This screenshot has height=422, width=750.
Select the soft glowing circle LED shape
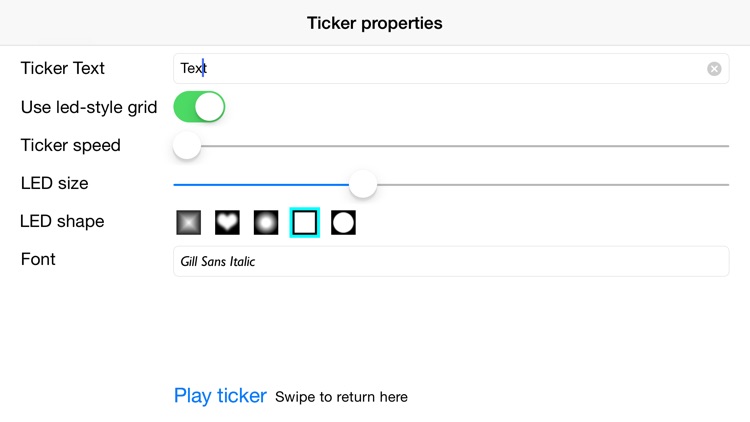(266, 222)
